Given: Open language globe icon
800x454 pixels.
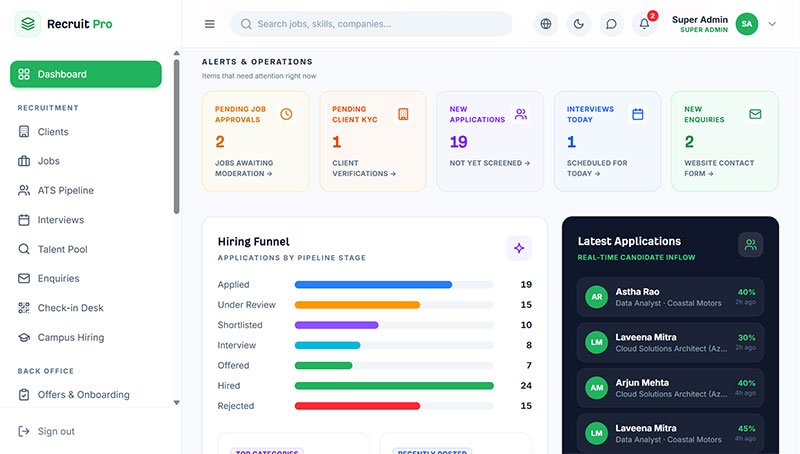Looking at the screenshot, I should tap(546, 24).
